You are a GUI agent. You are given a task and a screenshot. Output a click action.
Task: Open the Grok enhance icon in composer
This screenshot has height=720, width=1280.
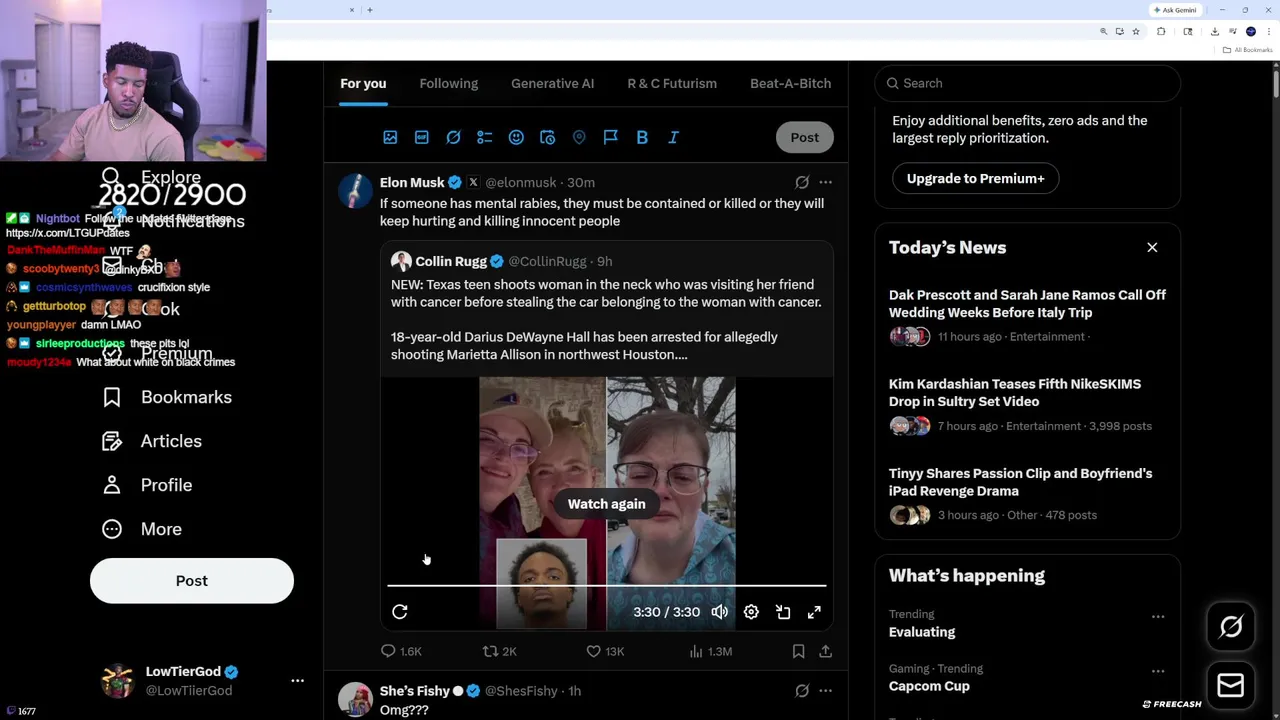click(453, 137)
